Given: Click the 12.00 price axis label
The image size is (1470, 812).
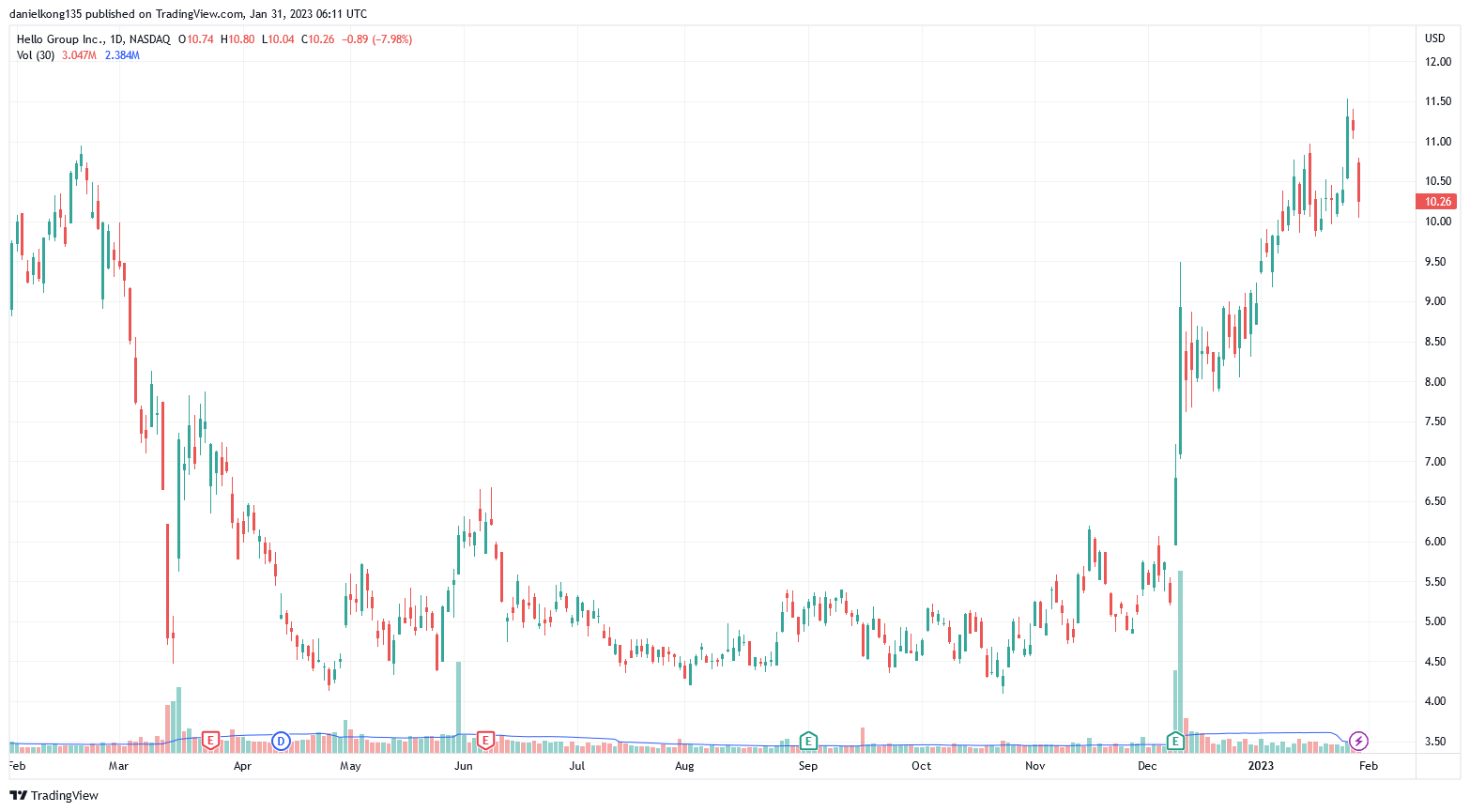Looking at the screenshot, I should 1437,62.
